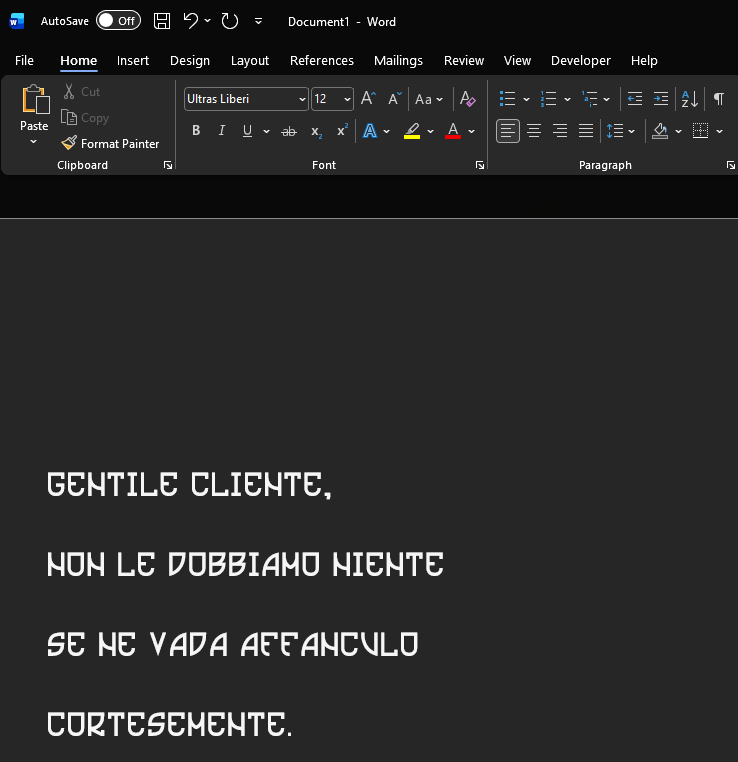
Task: Click the Word app icon
Action: click(x=17, y=21)
